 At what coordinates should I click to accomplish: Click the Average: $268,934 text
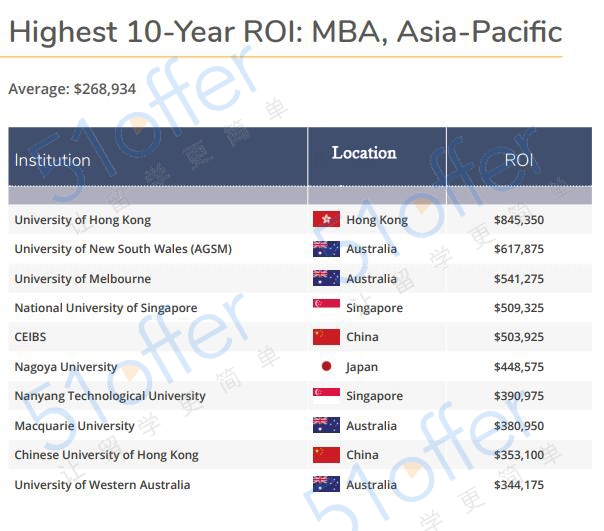(x=72, y=89)
